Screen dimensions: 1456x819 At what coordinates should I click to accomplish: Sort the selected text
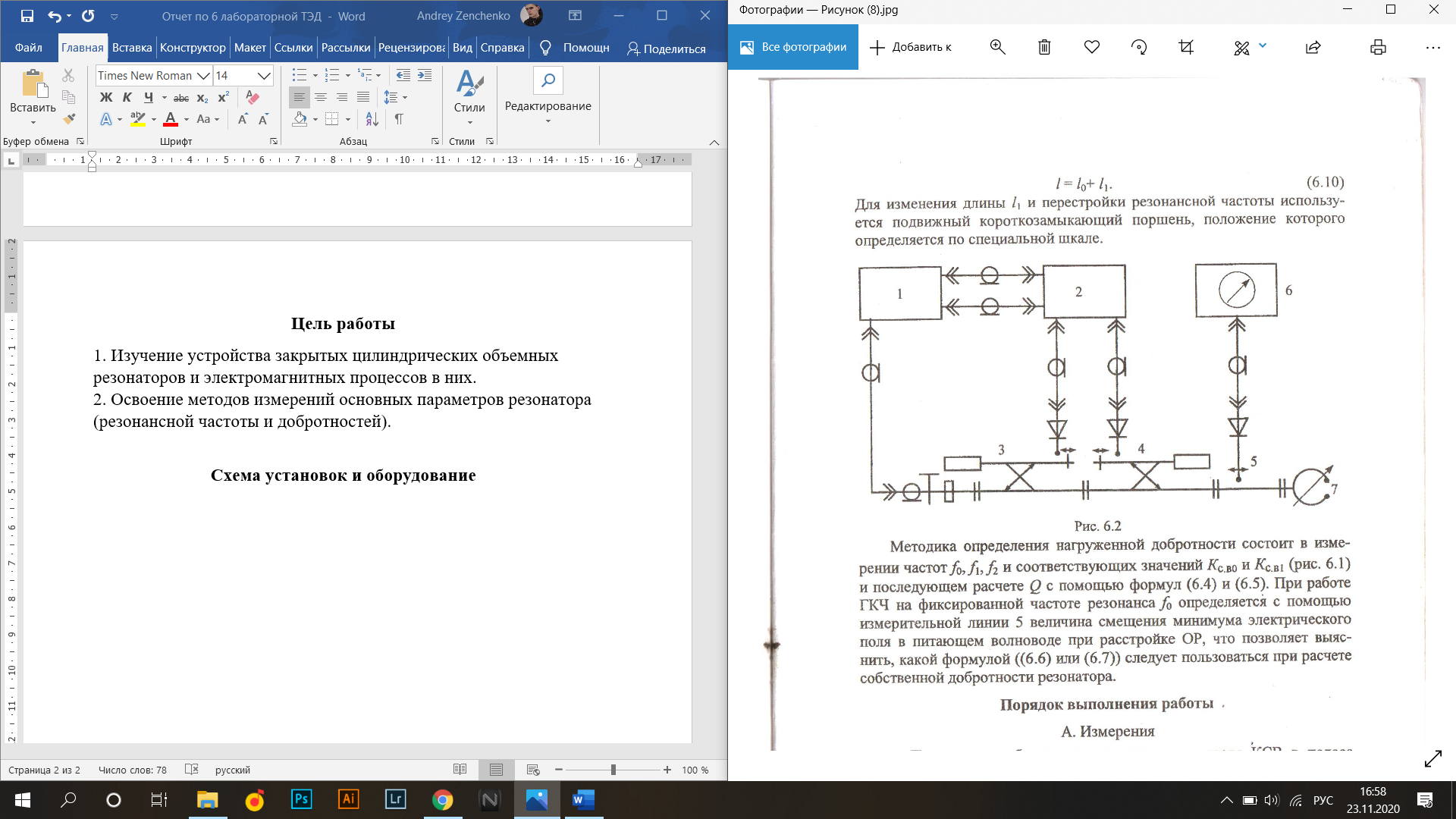point(372,119)
